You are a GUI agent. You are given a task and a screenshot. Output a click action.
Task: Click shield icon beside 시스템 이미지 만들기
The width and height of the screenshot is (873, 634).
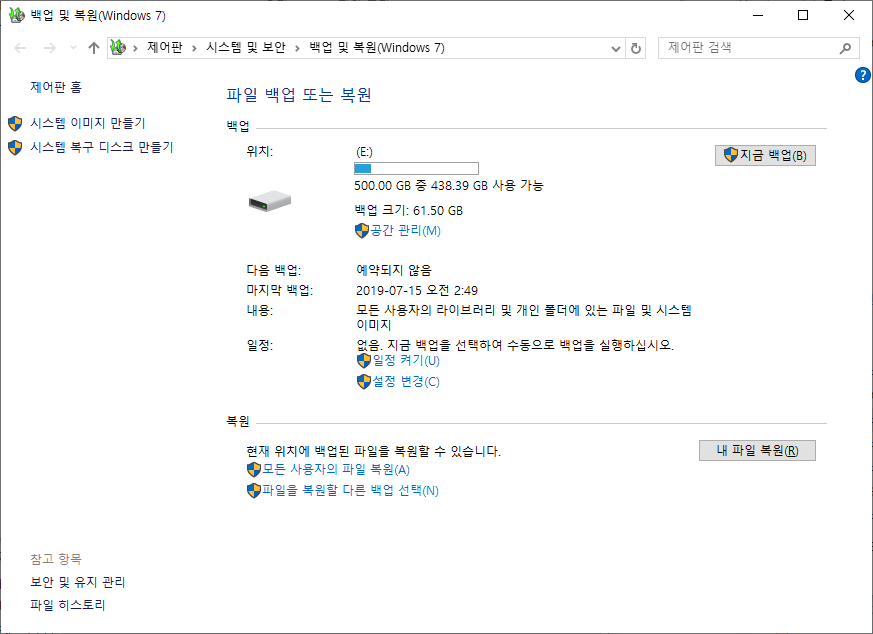(15, 123)
